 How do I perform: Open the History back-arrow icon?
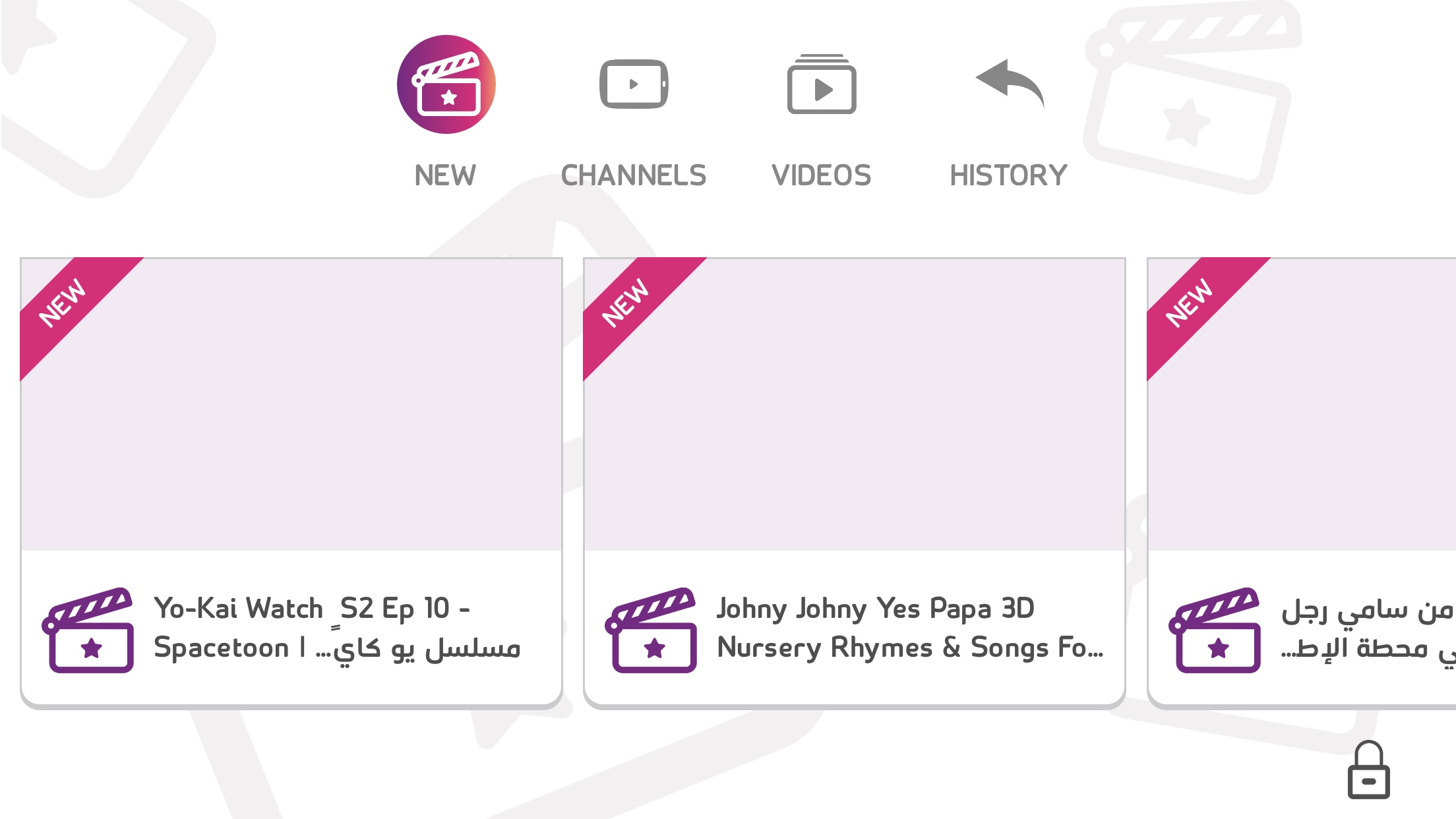[1010, 84]
